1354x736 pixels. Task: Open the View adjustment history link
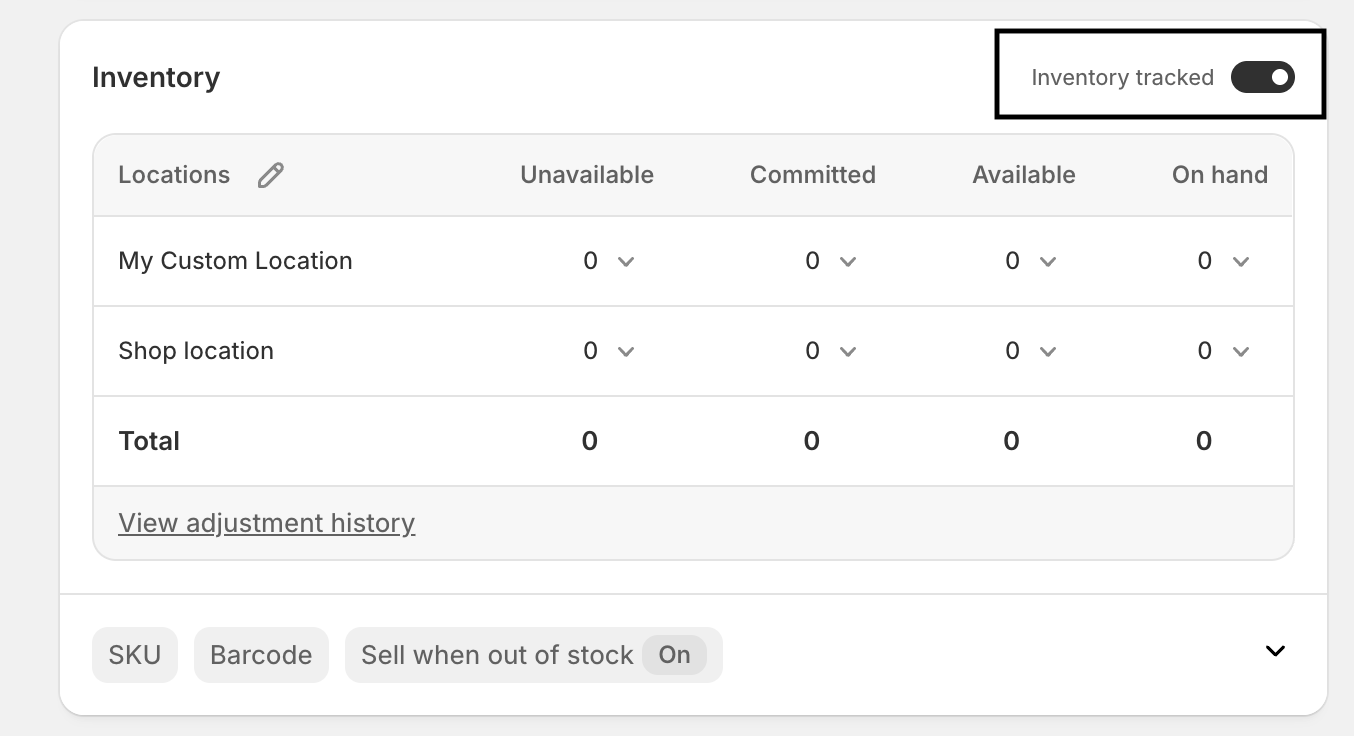pos(266,523)
